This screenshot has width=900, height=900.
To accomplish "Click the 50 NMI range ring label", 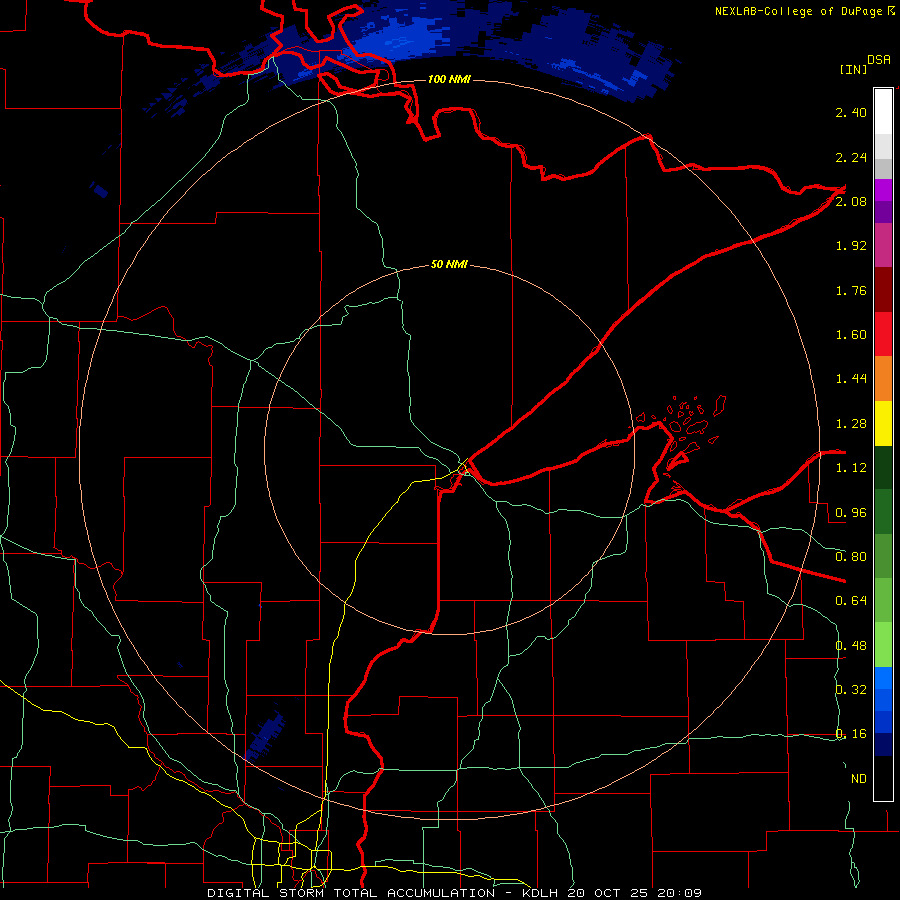I will pos(449,265).
